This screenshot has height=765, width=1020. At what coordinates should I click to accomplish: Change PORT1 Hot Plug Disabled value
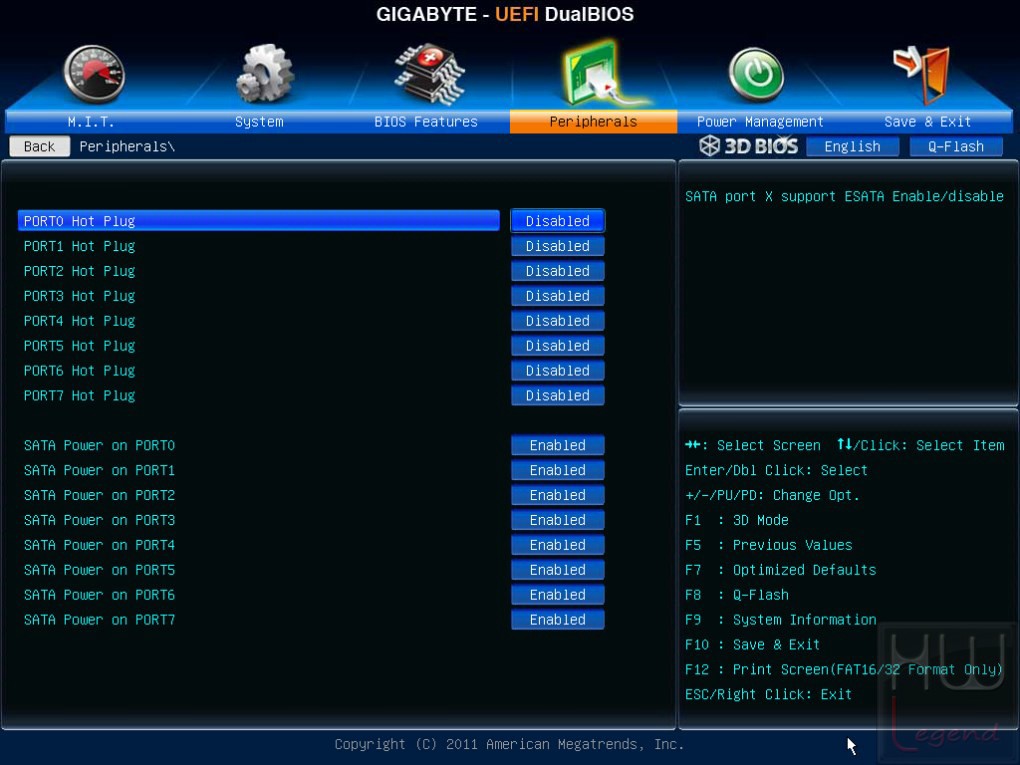point(557,246)
